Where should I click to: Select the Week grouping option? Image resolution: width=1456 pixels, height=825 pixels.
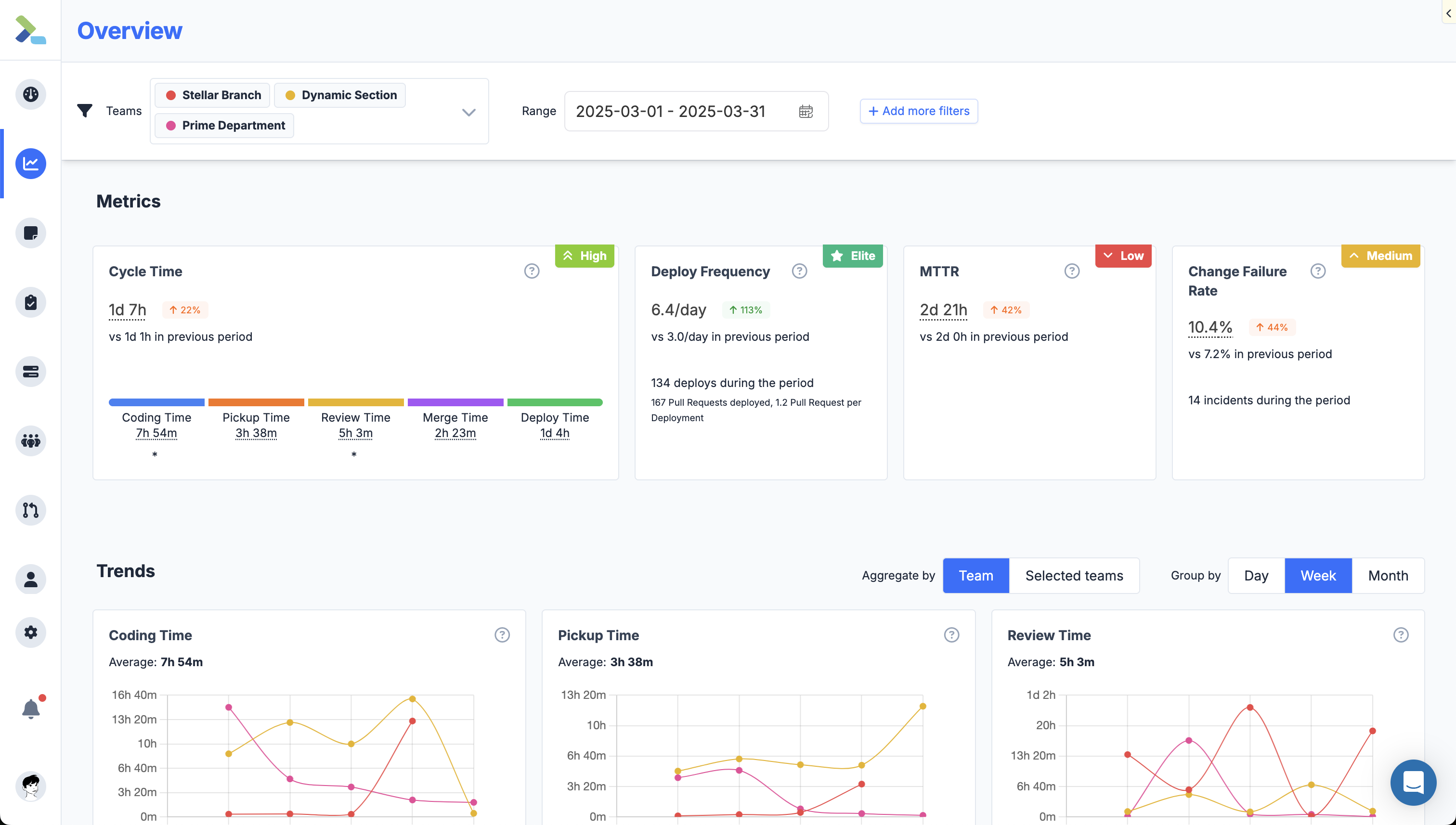[1318, 576]
